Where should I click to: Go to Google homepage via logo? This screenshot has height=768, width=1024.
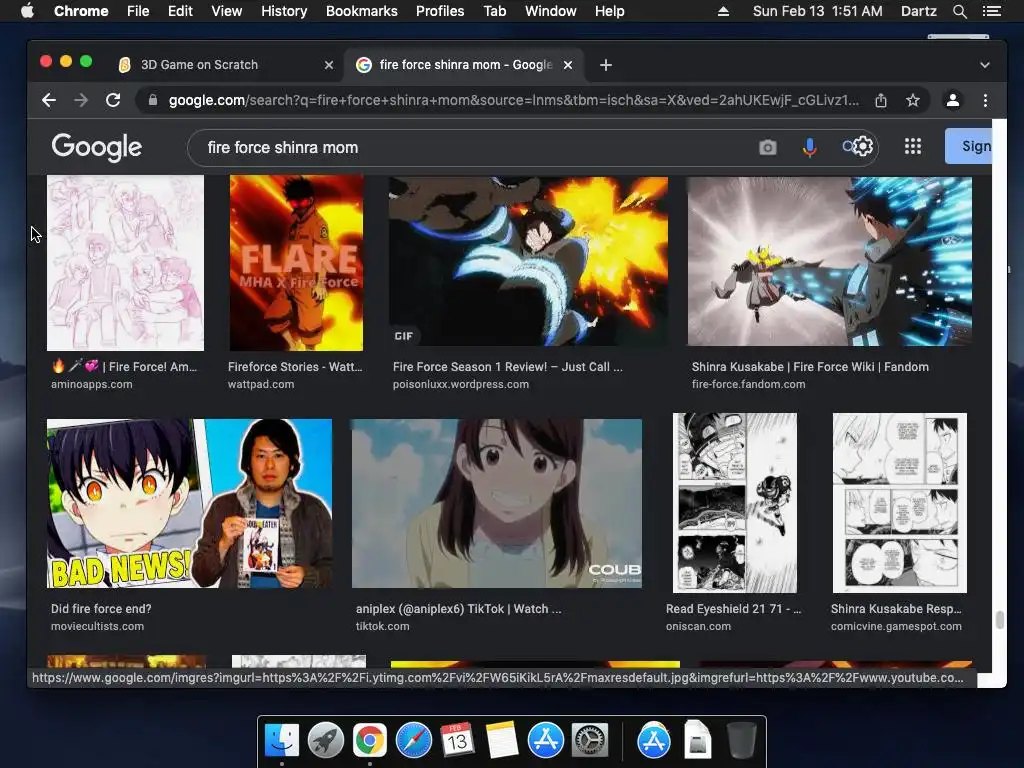(x=97, y=147)
